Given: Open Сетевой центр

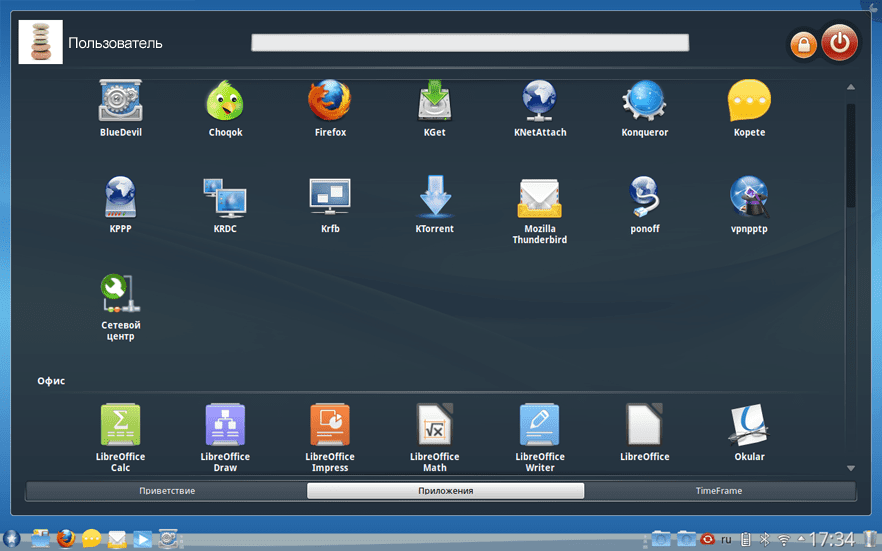Looking at the screenshot, I should pyautogui.click(x=120, y=307).
